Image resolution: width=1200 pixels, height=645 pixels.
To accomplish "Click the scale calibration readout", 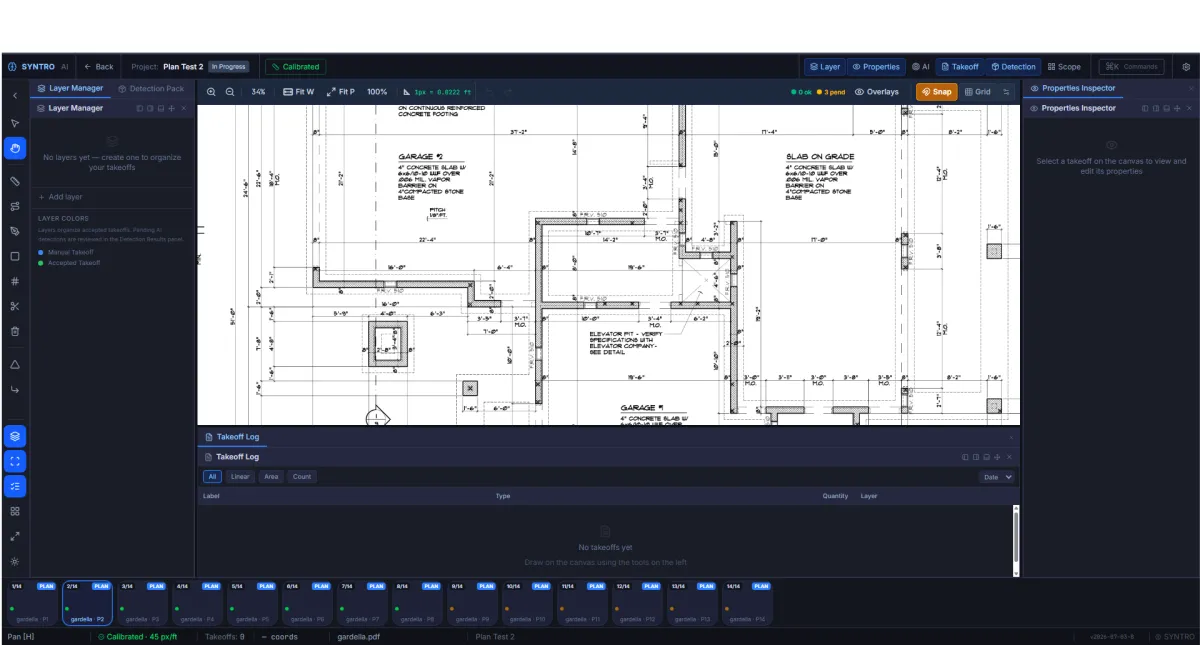I will [437, 92].
